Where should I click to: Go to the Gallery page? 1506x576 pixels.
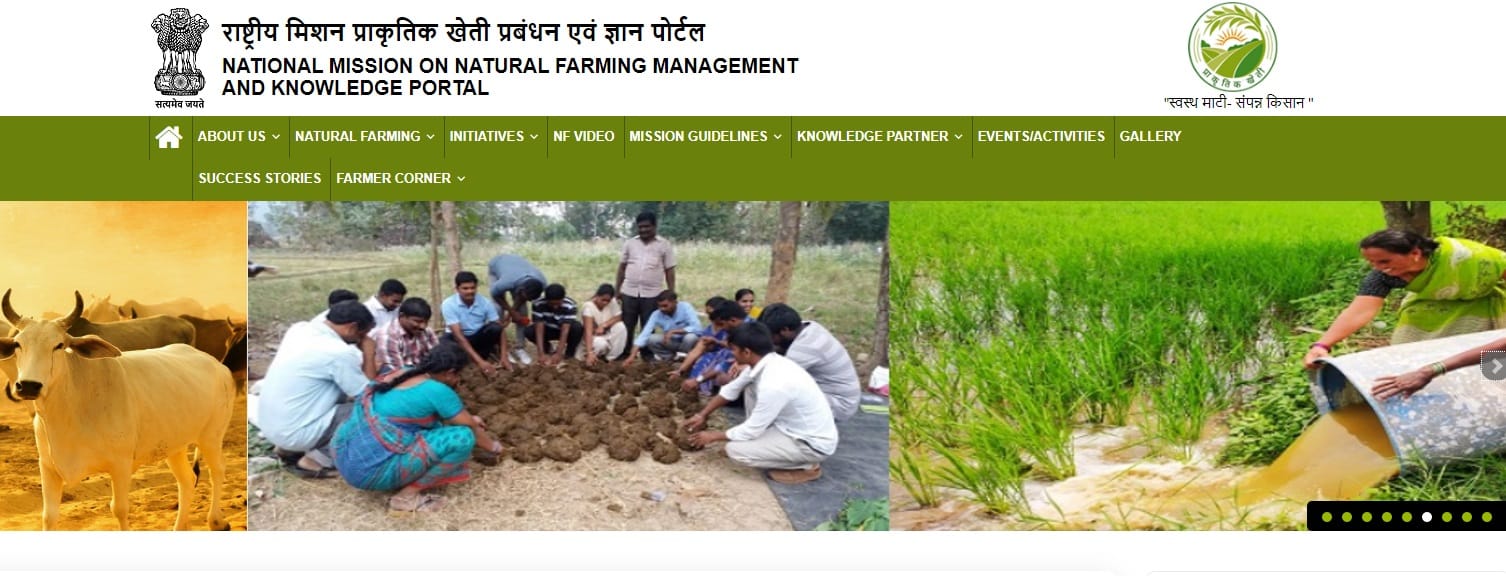(x=1150, y=136)
